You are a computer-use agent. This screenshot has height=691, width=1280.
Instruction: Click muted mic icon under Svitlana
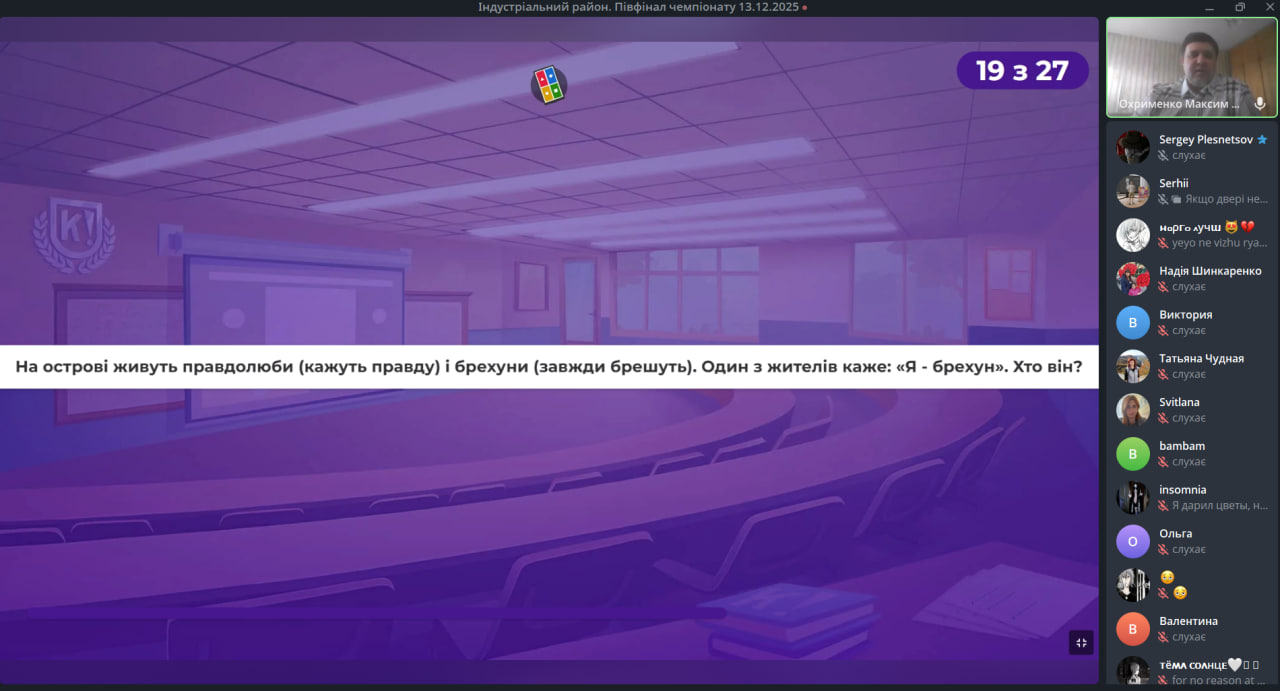[1163, 418]
